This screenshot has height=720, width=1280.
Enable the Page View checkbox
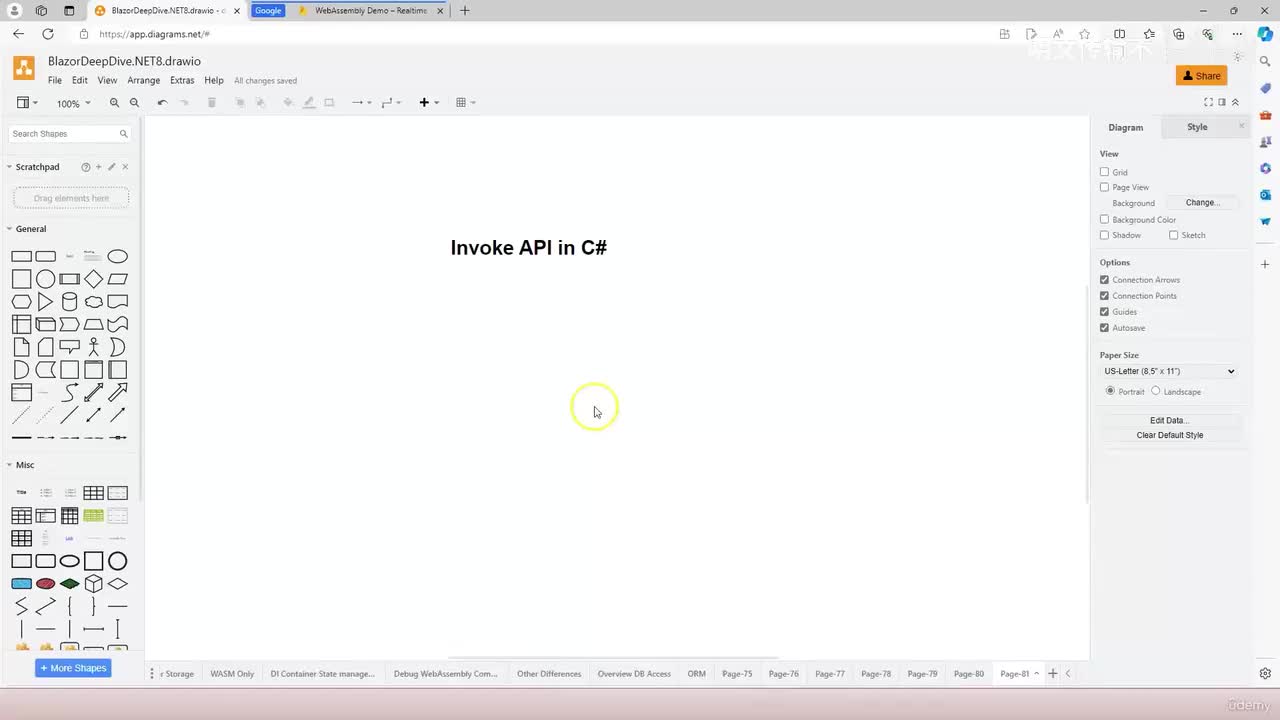point(1104,187)
